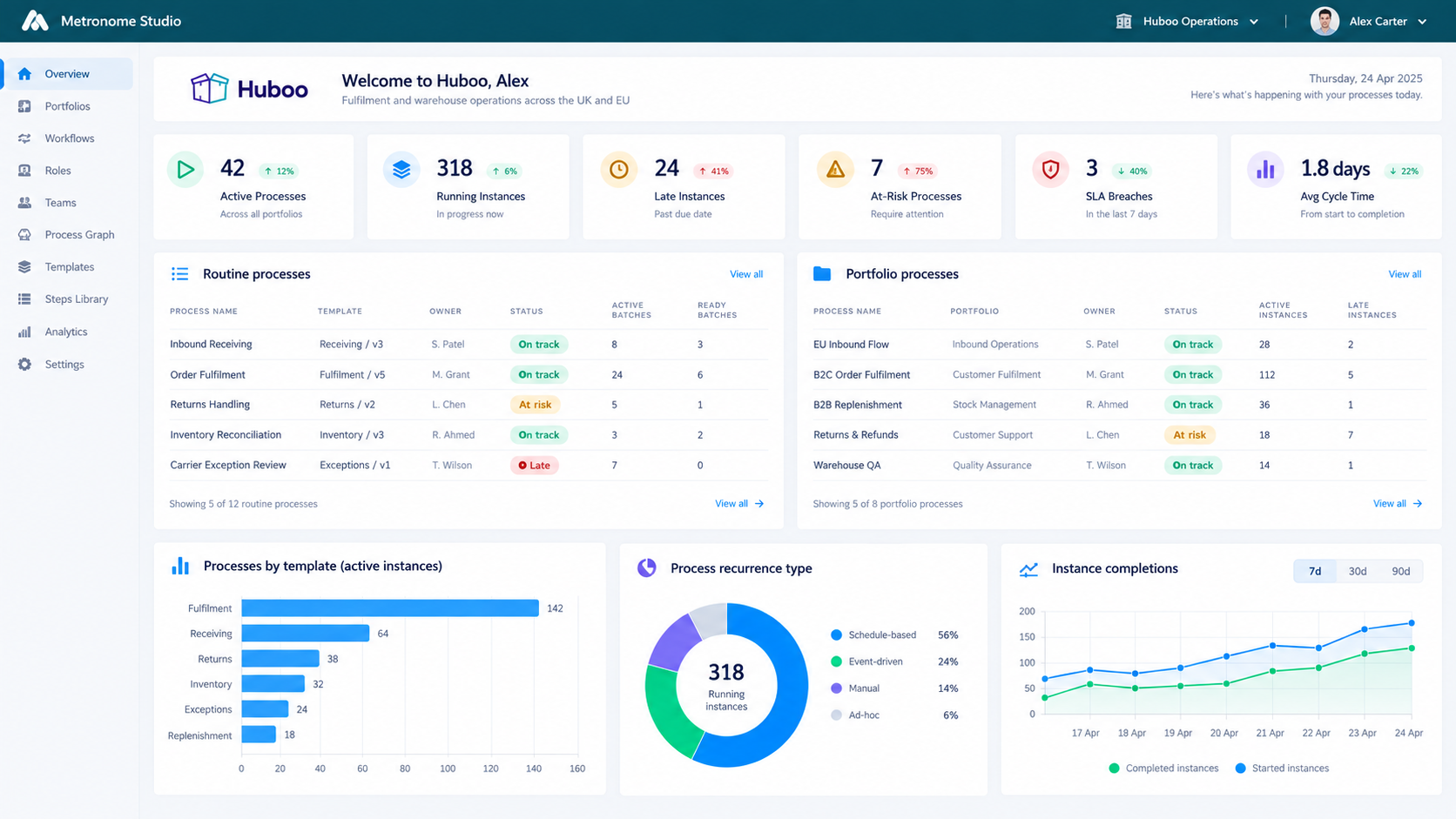Viewport: 1456px width, 819px height.
Task: Click the Process recurrence type pie icon
Action: [x=646, y=568]
